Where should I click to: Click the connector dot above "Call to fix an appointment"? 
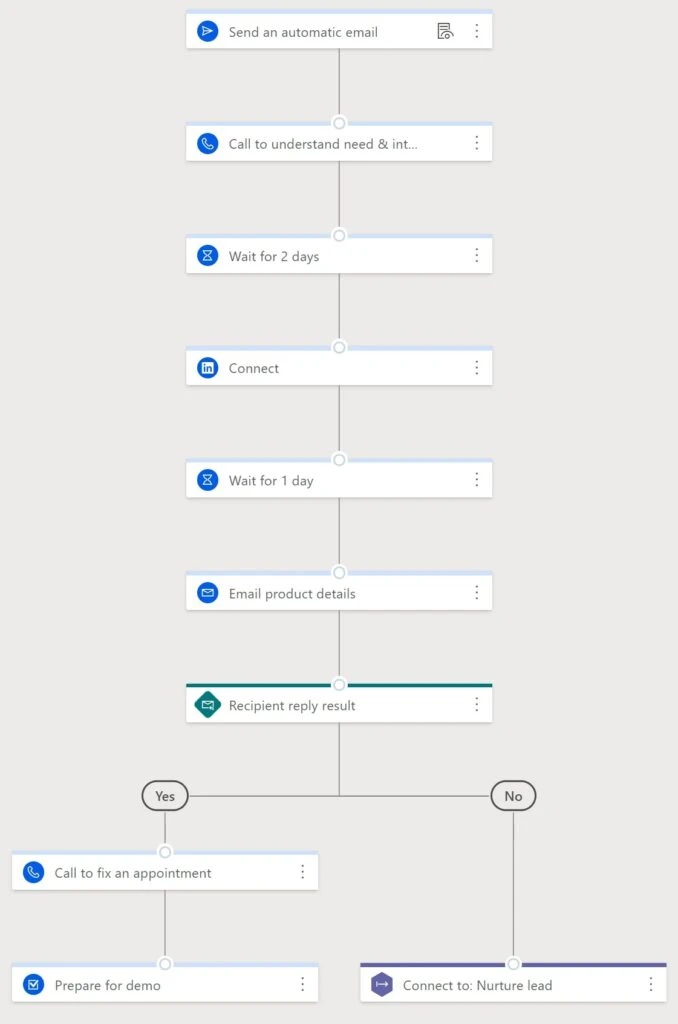click(x=164, y=852)
